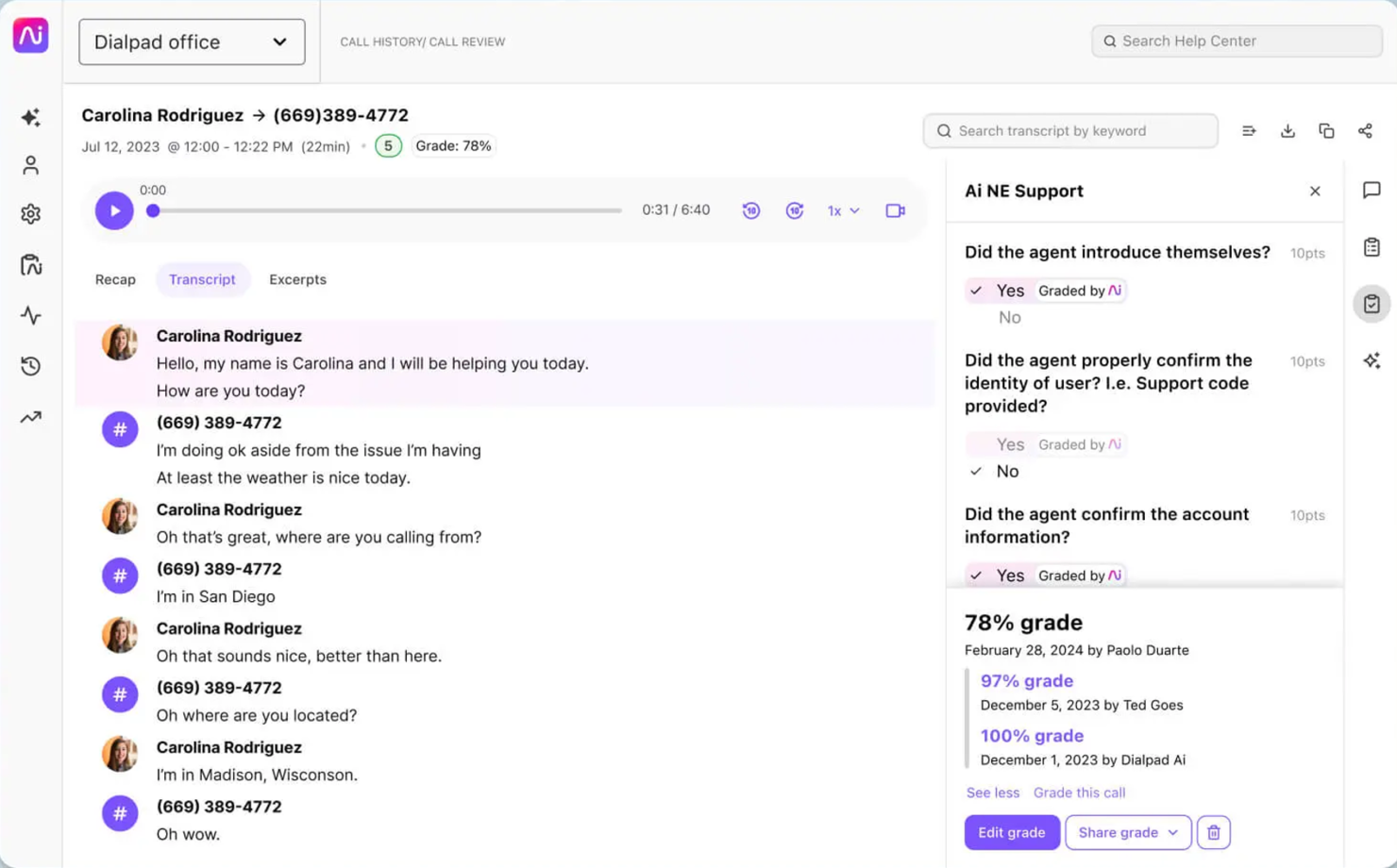Delete the grade with trash icon
The width and height of the screenshot is (1397, 868).
click(x=1214, y=832)
